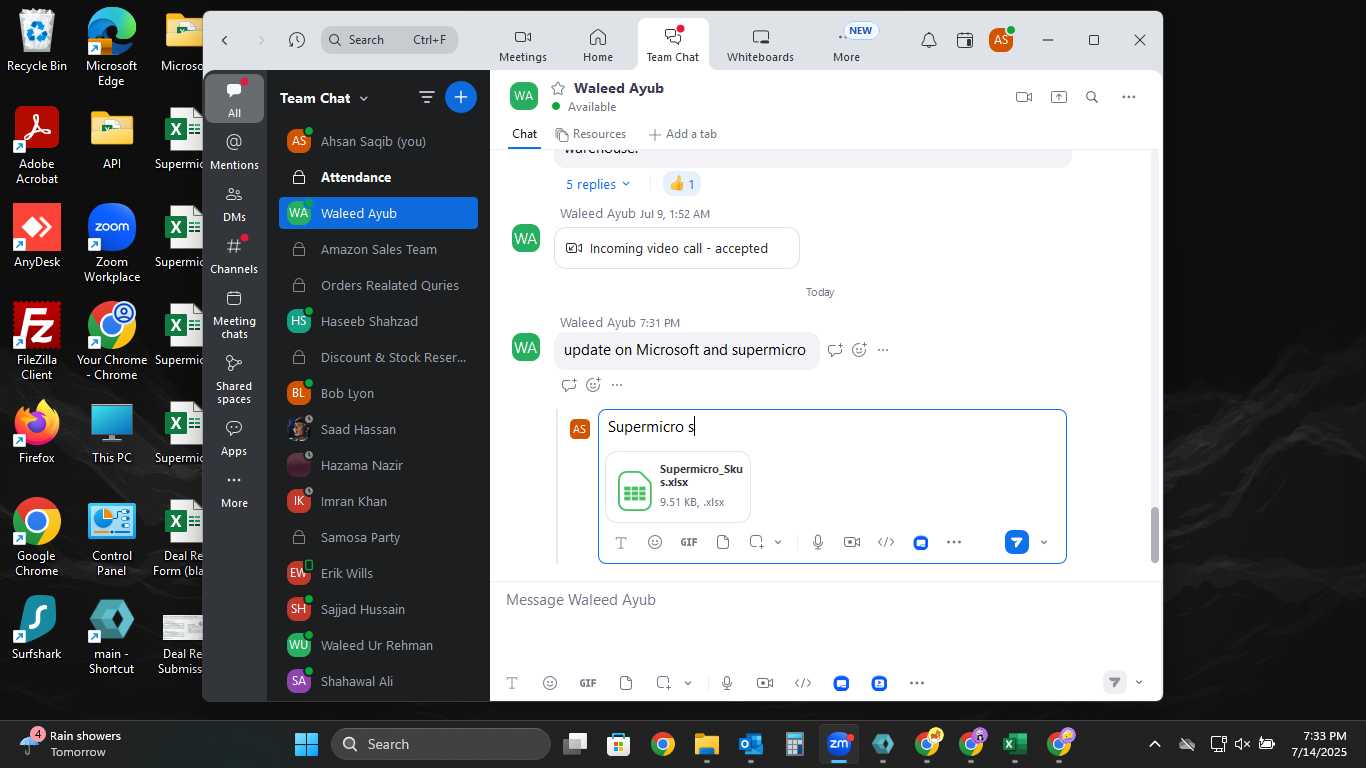Image resolution: width=1366 pixels, height=768 pixels.
Task: Search within the Waleed Ayub chat
Action: [1092, 97]
